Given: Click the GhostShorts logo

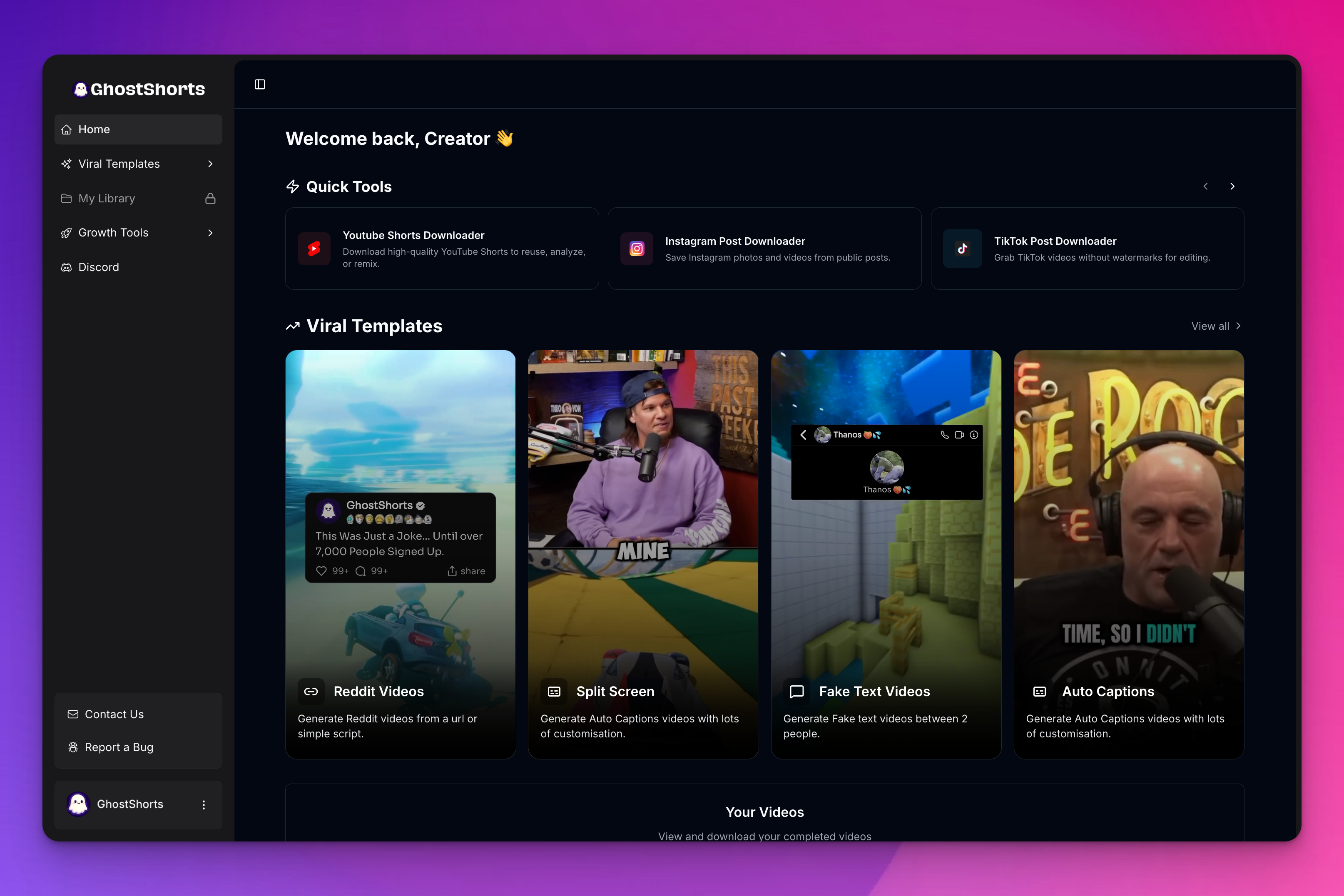Looking at the screenshot, I should click(139, 89).
